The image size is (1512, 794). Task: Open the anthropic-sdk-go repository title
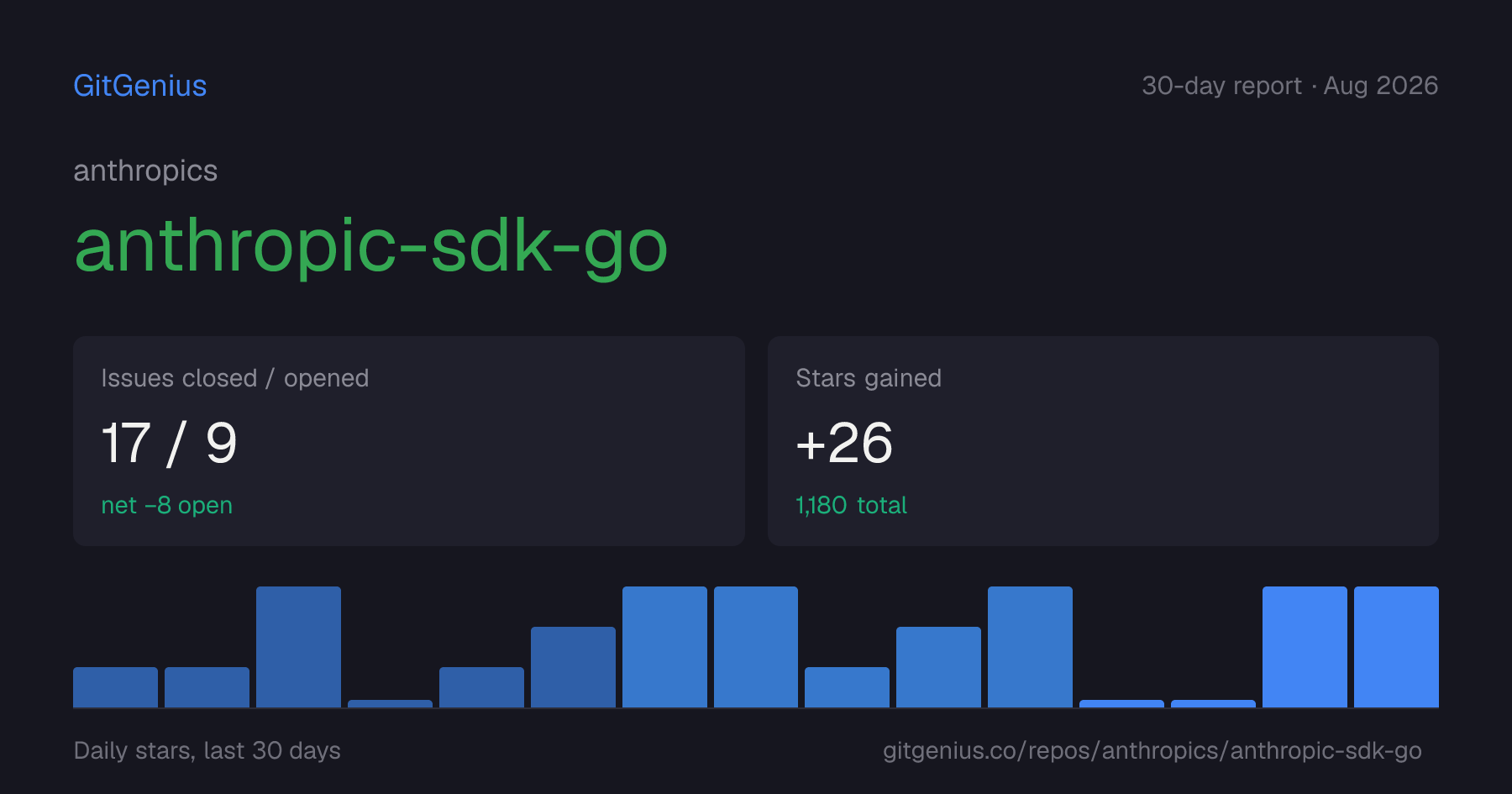point(370,246)
